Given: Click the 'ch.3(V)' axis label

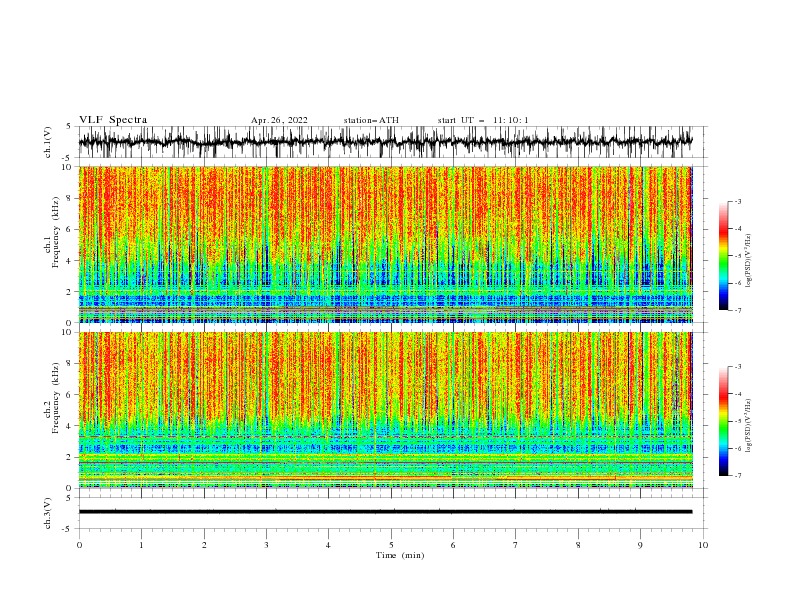Looking at the screenshot, I should point(48,513).
